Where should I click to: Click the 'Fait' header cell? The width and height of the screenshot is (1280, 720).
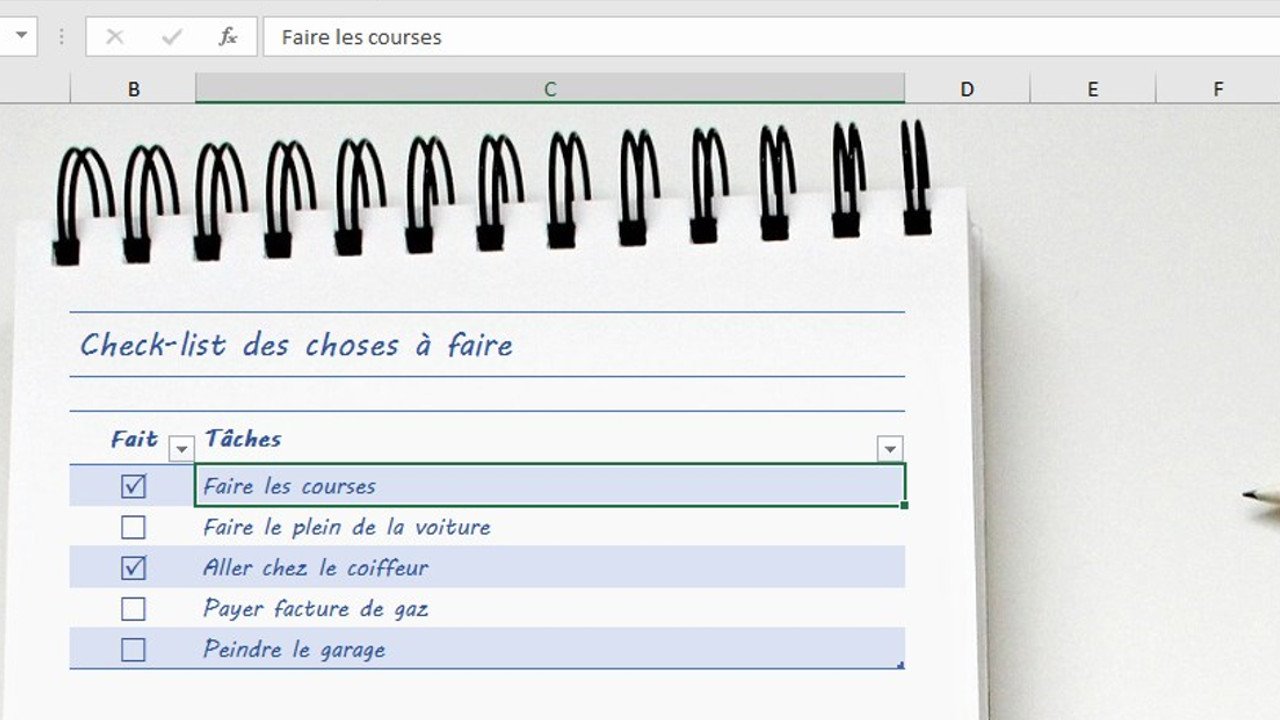tap(133, 438)
